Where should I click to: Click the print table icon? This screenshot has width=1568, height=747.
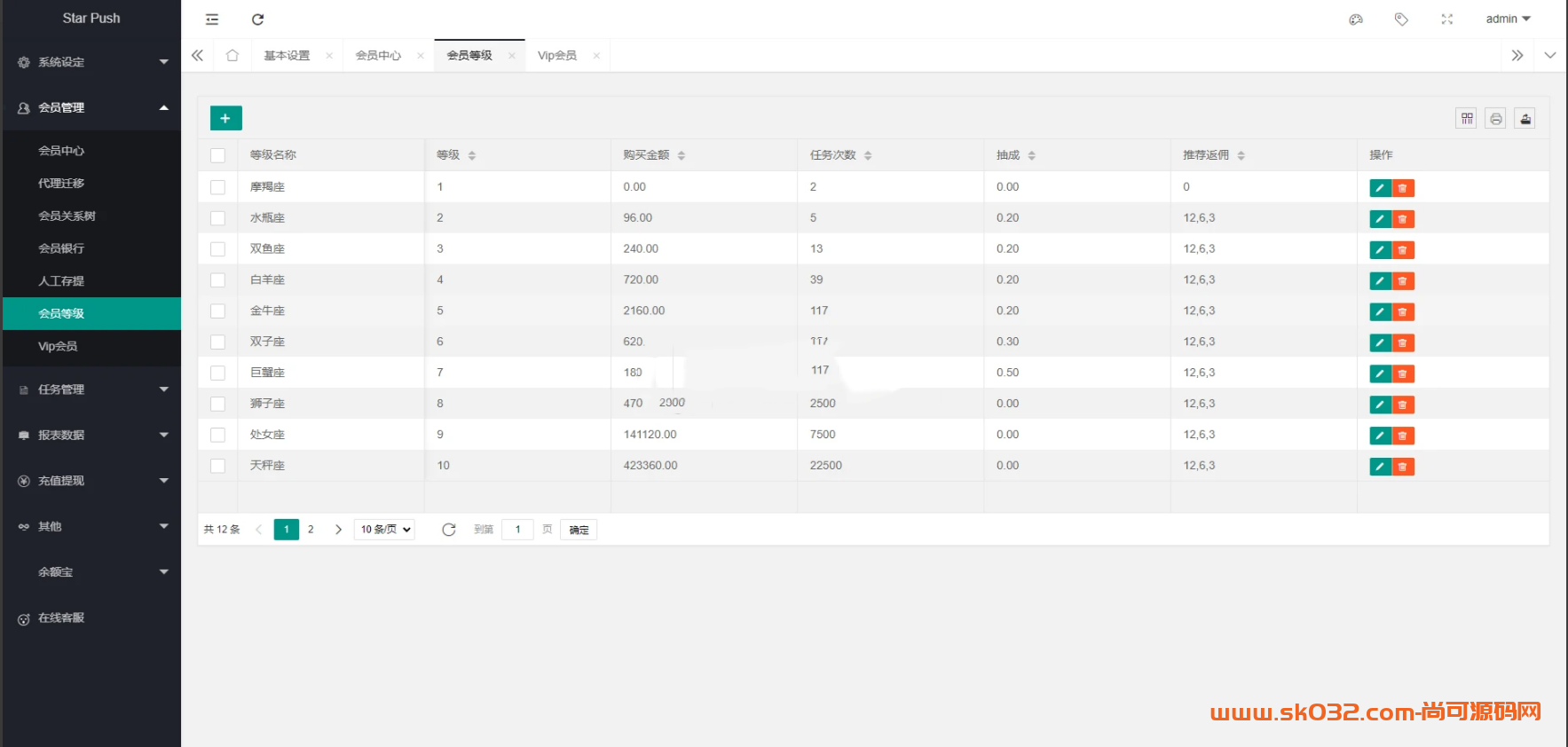pos(1496,118)
